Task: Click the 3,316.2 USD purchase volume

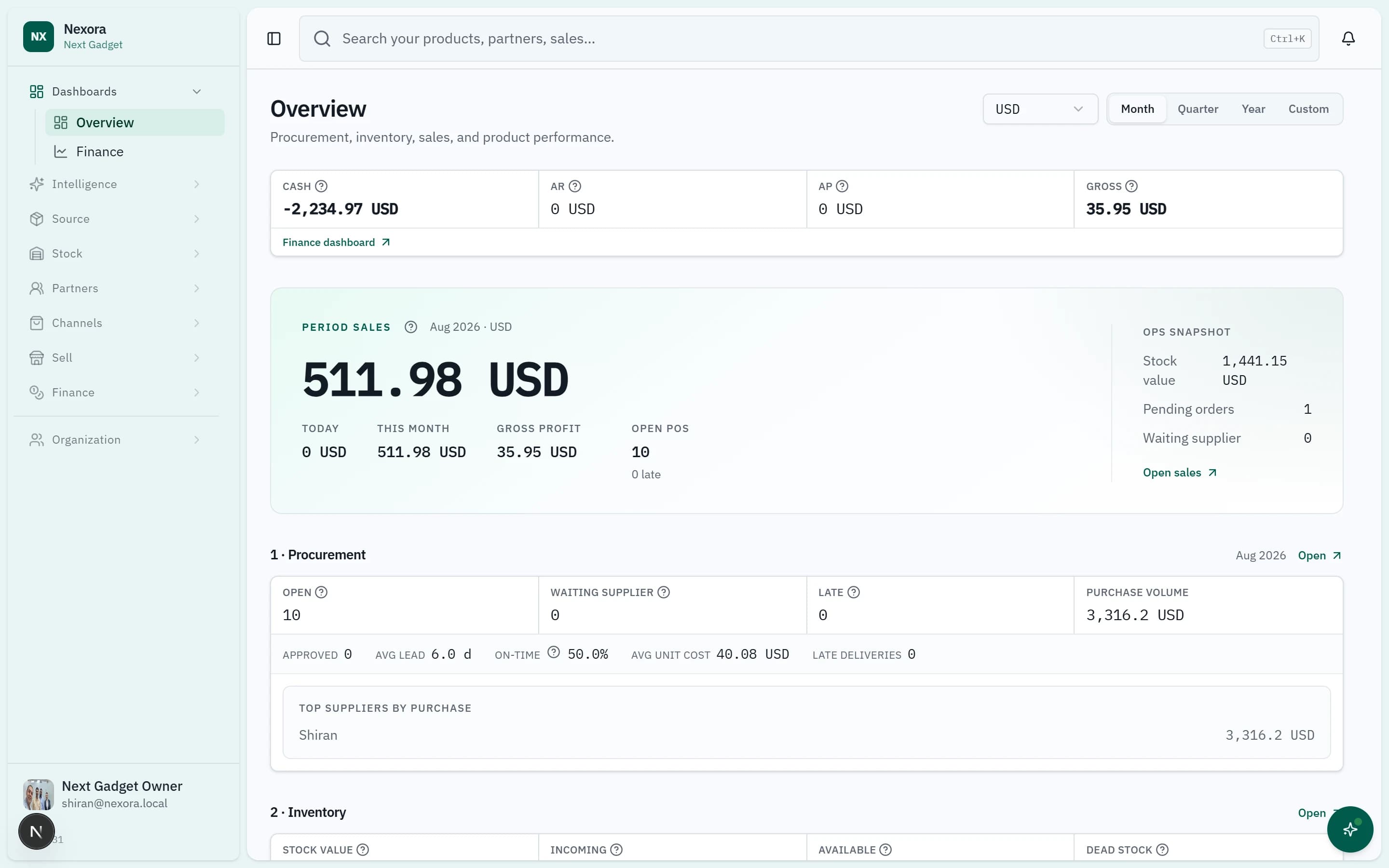Action: pos(1135,615)
